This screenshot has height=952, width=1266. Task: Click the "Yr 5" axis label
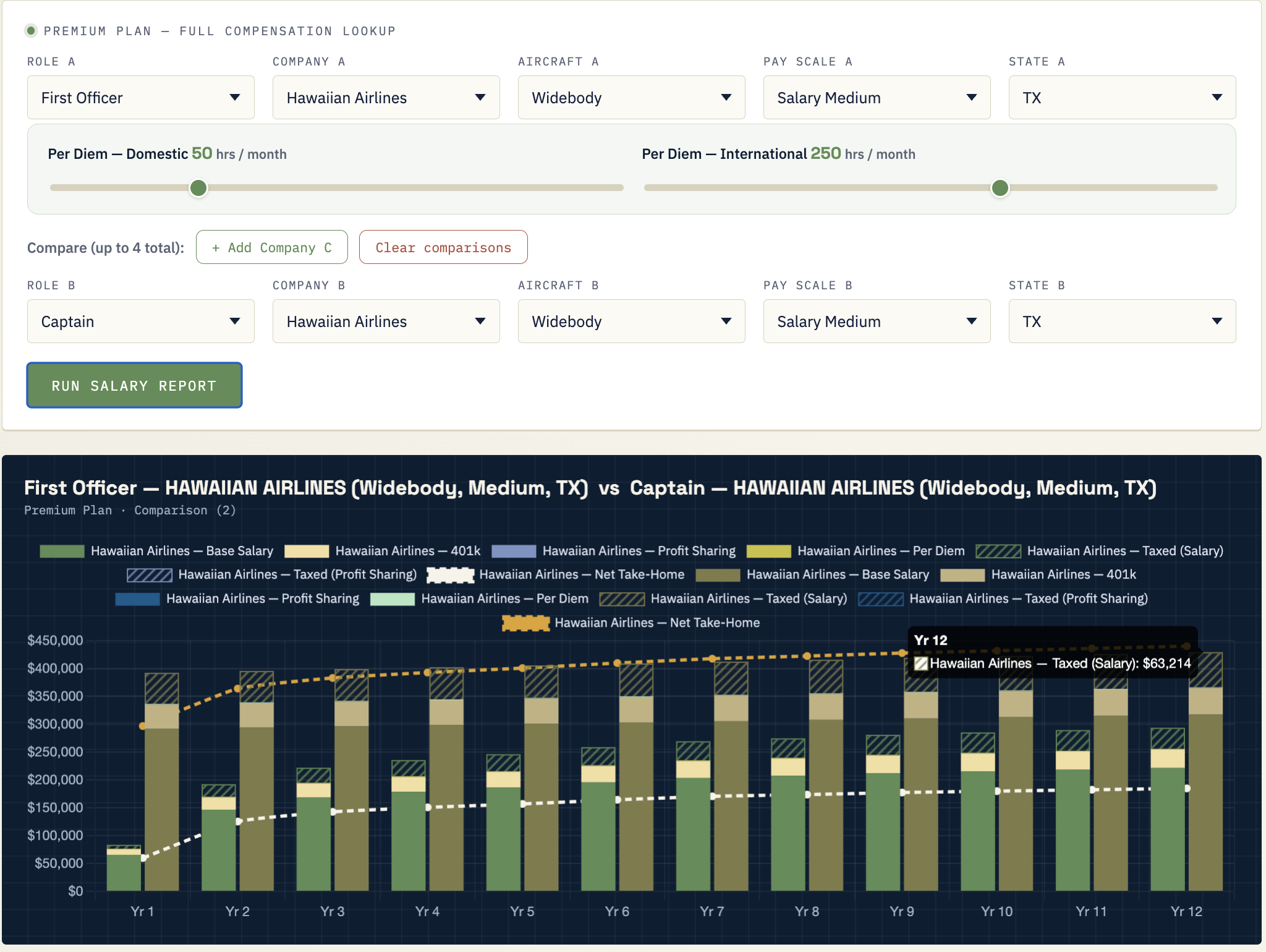(x=522, y=911)
